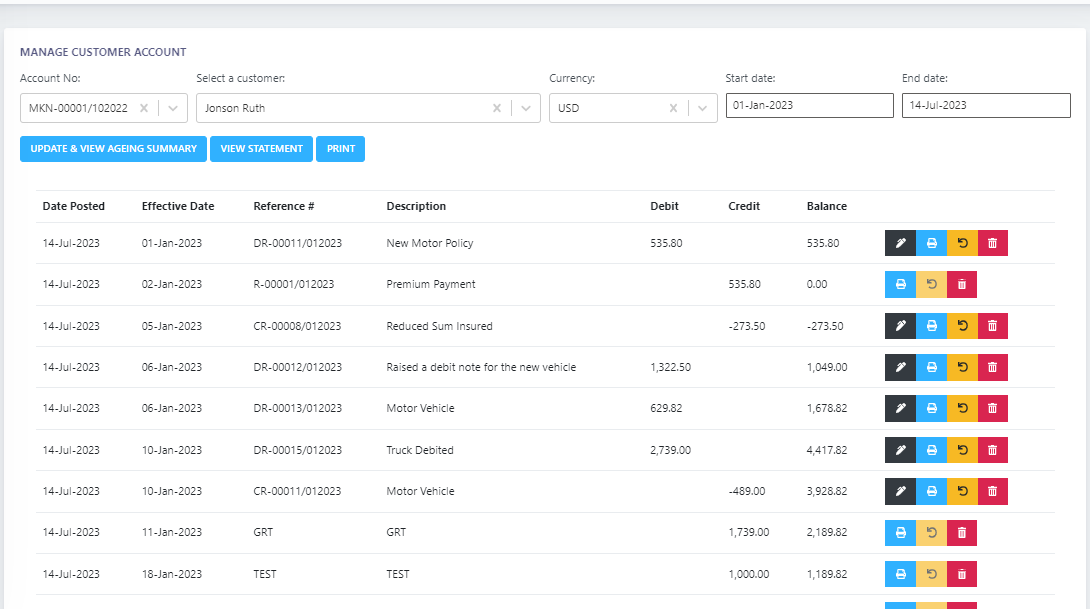1090x609 pixels.
Task: Click the -489.00 credit amount
Action: click(x=747, y=492)
